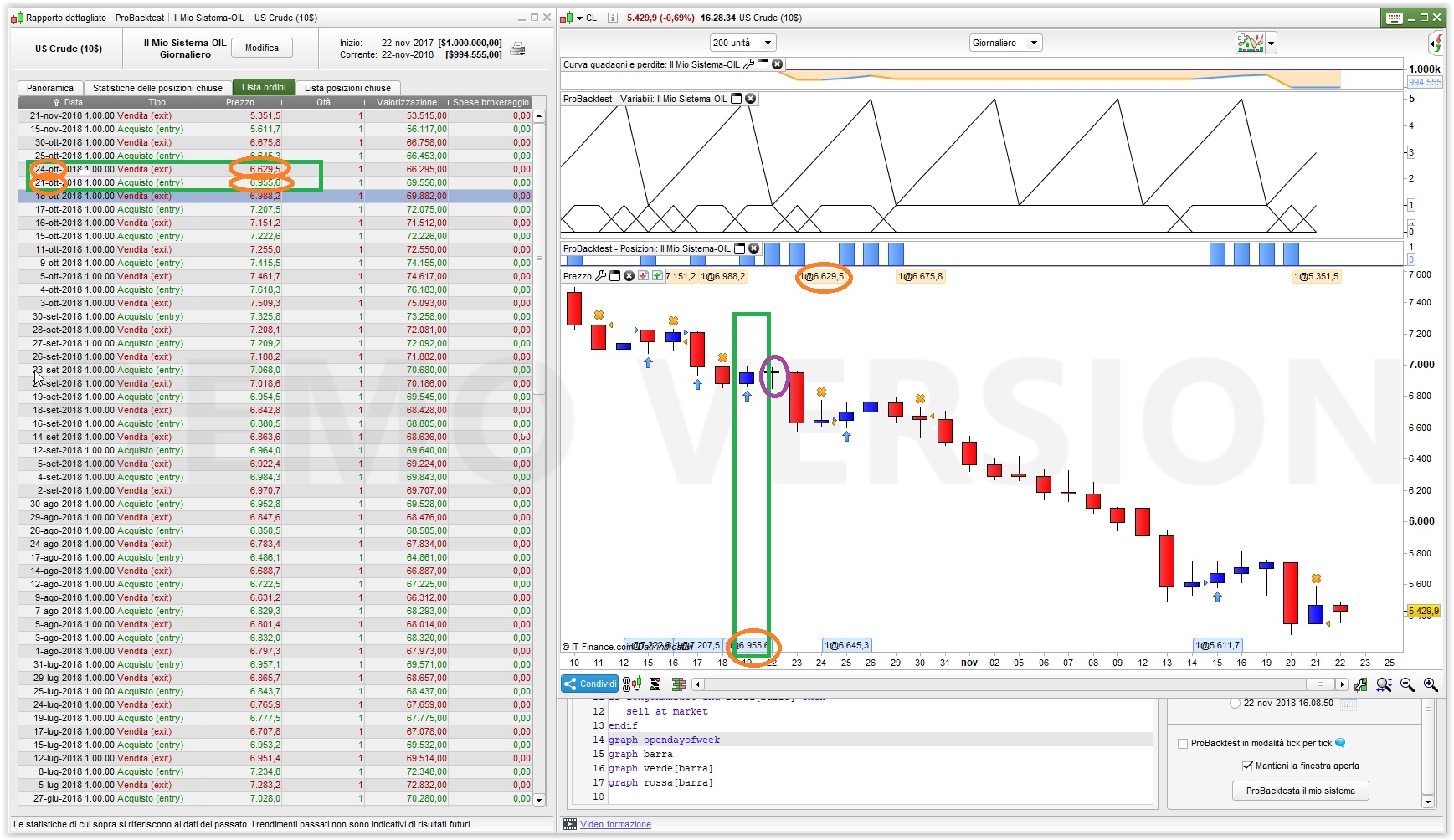Click the chart style icon next to Condividi

(633, 684)
